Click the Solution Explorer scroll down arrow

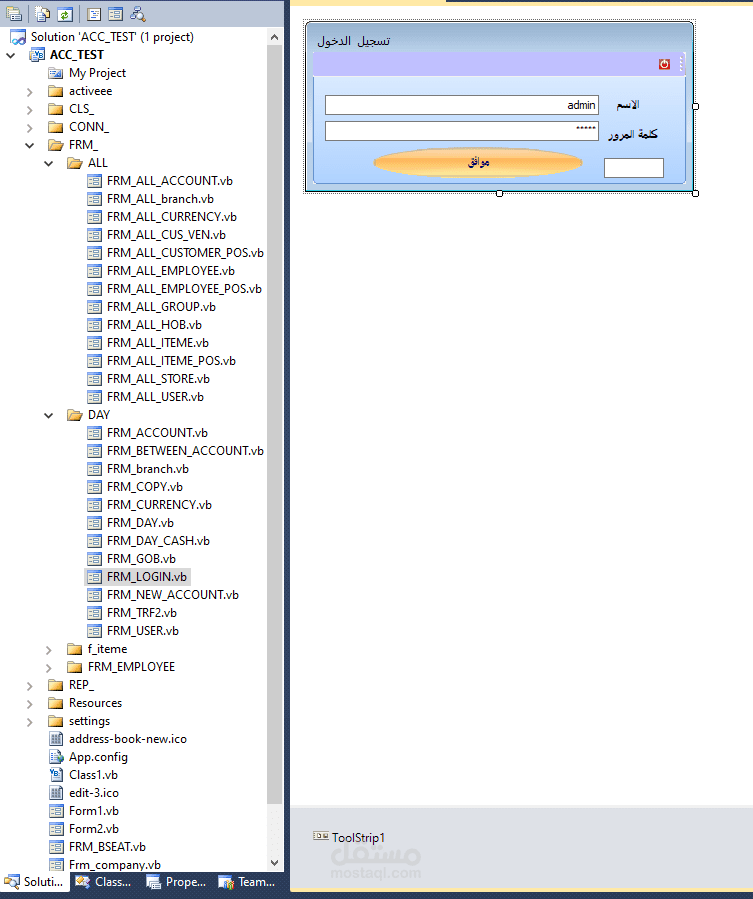click(274, 863)
